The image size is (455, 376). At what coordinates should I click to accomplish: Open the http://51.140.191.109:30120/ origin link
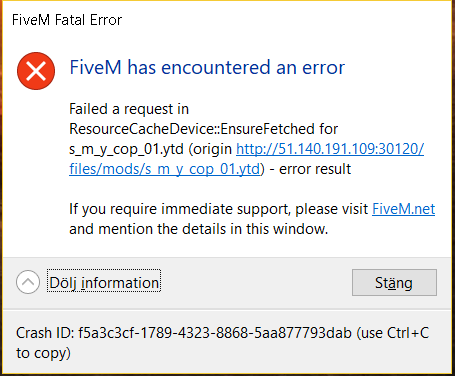pyautogui.click(x=330, y=149)
